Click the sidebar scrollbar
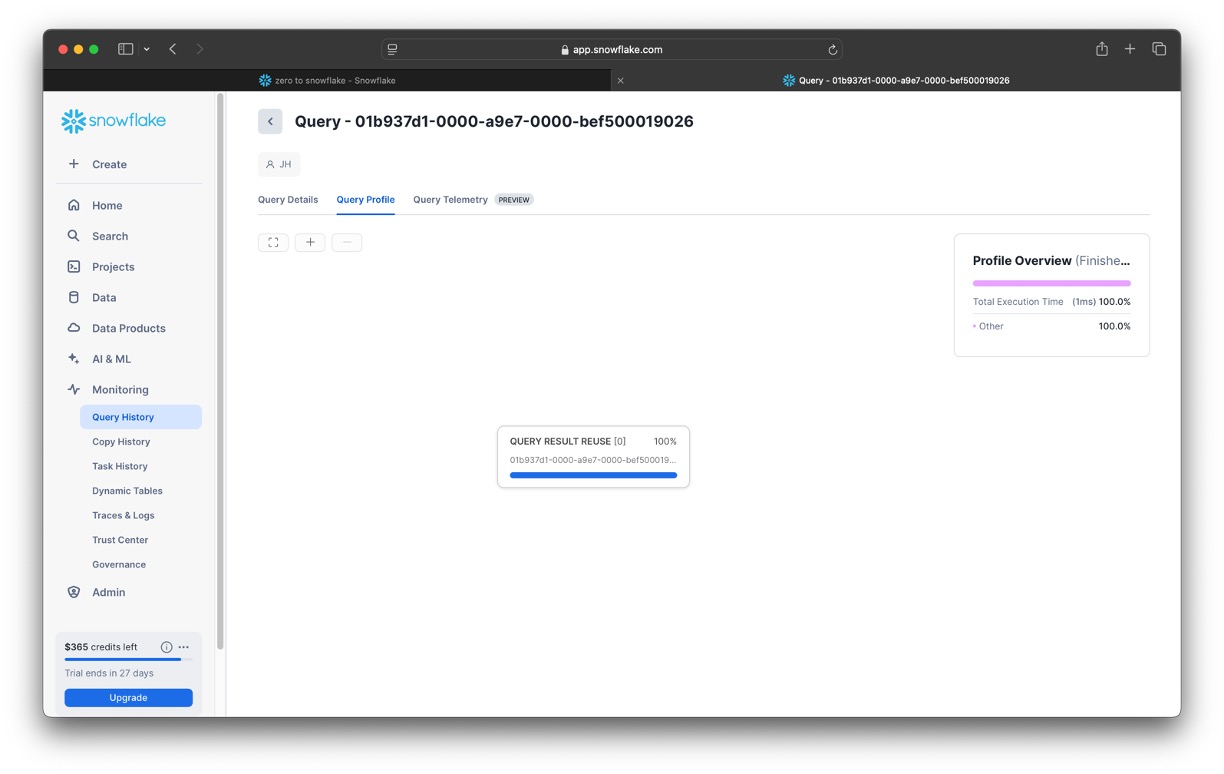This screenshot has height=774, width=1224. [220, 372]
